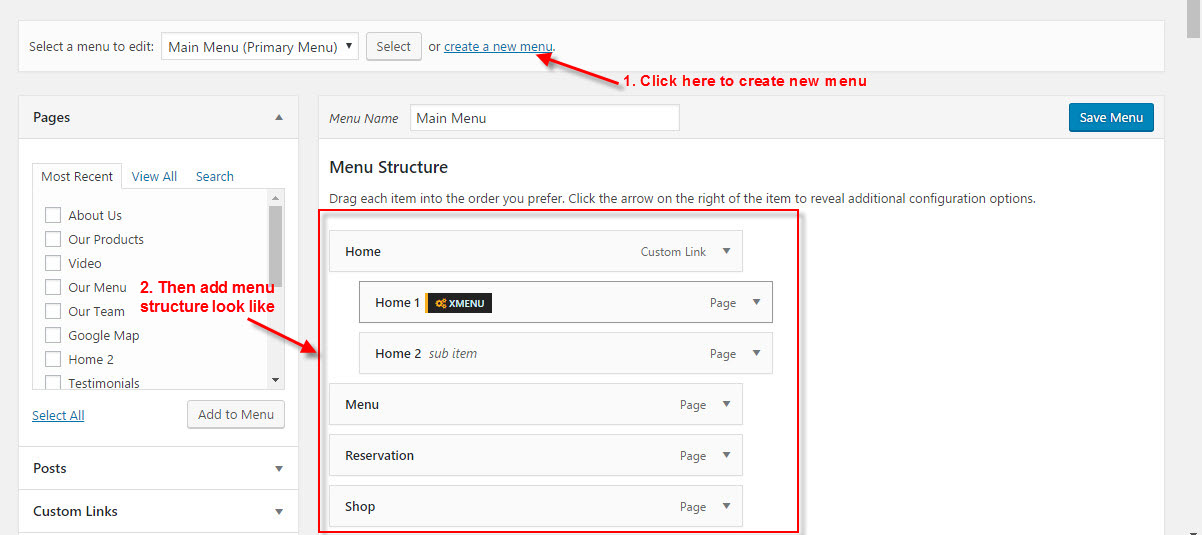
Task: Click the Menu Structure heading
Action: (389, 167)
